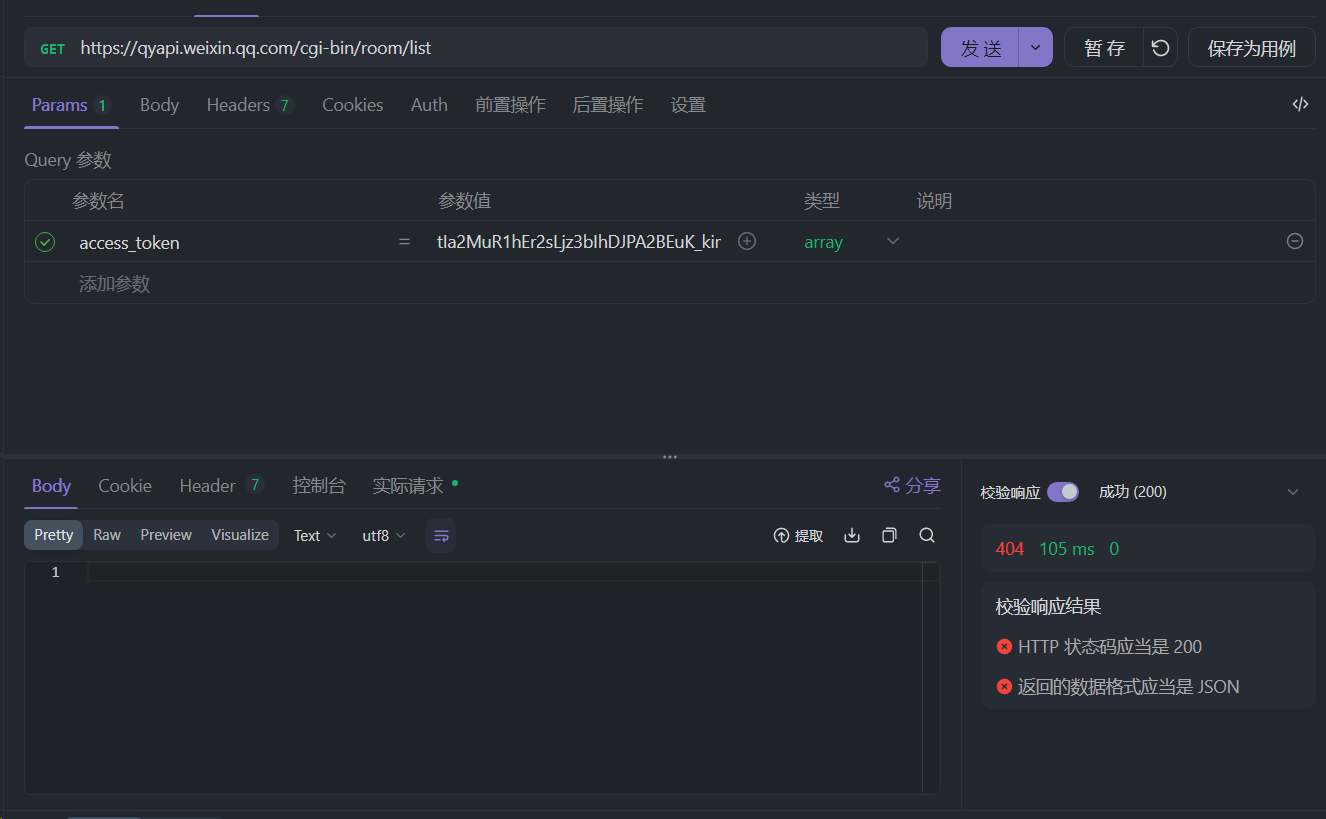Download the response body
Viewport: 1326px width, 819px height.
click(851, 535)
